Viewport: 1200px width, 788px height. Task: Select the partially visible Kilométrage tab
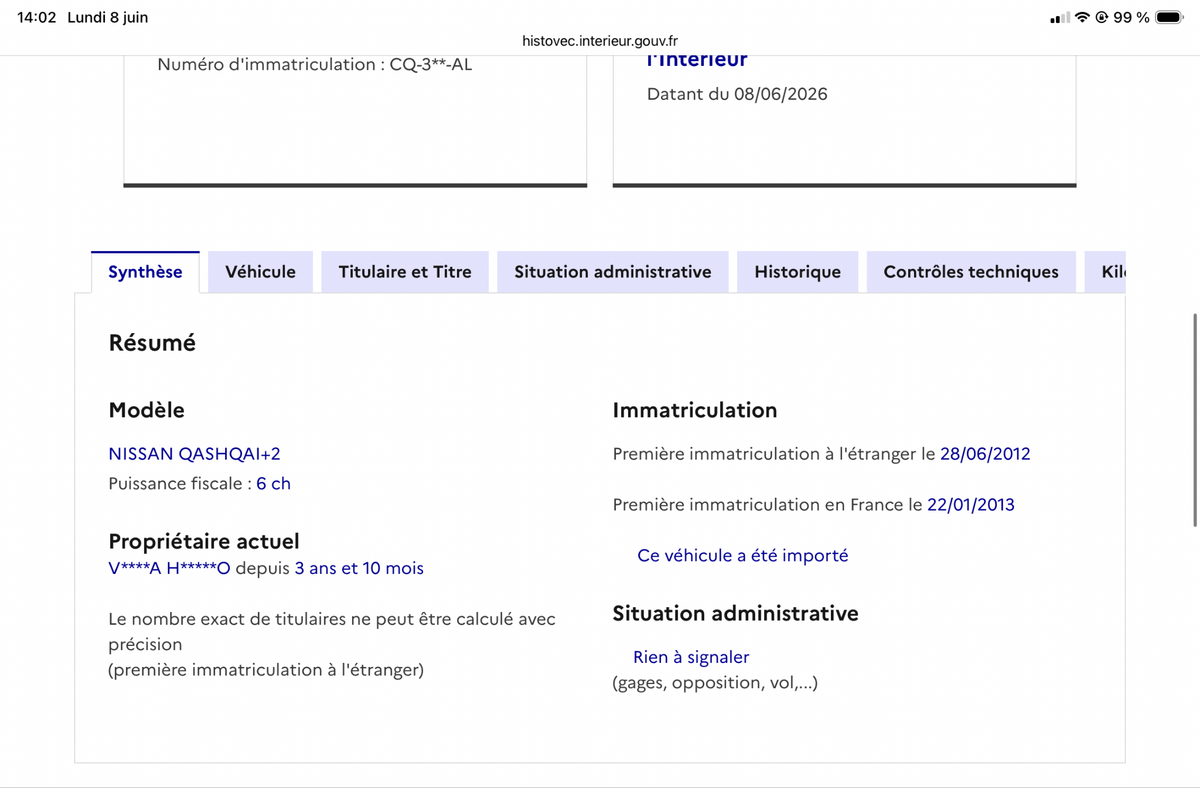[x=1105, y=272]
